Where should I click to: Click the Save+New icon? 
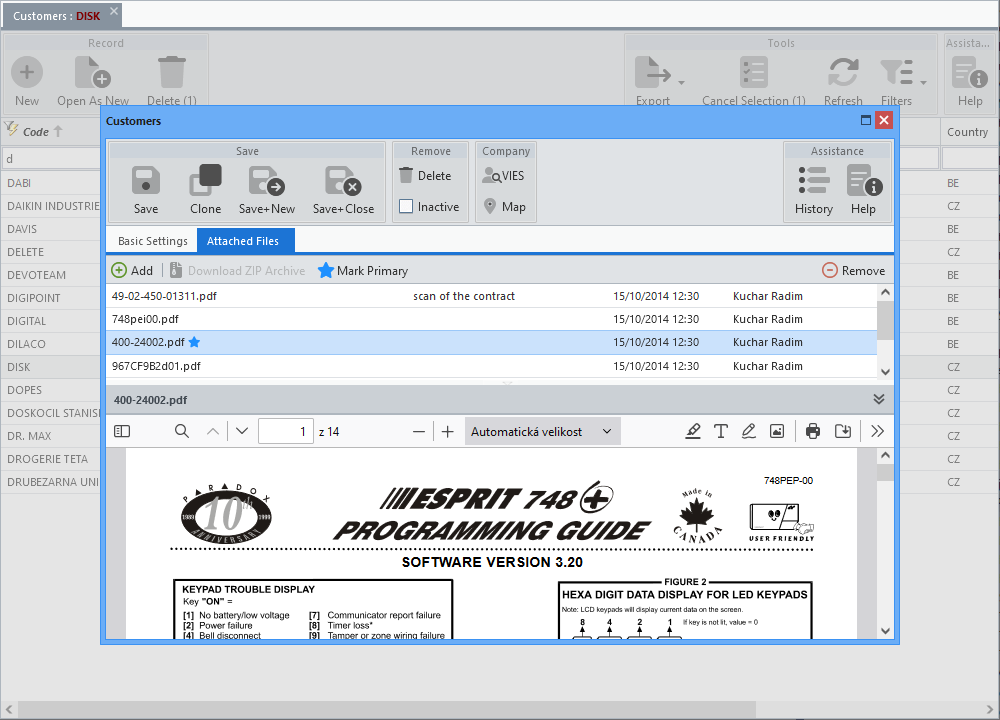(x=267, y=181)
